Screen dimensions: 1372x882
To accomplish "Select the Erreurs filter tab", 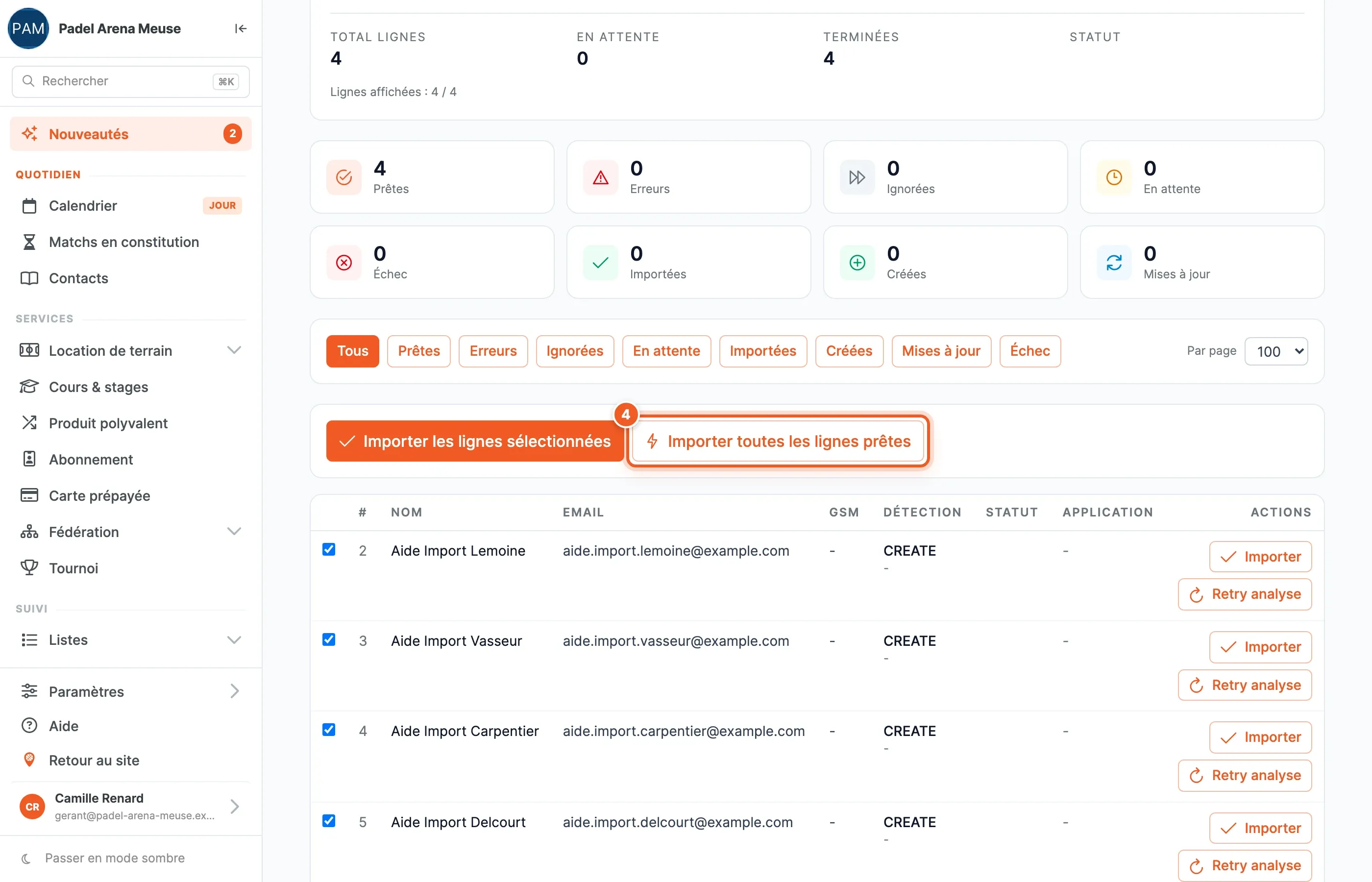I will [x=493, y=351].
